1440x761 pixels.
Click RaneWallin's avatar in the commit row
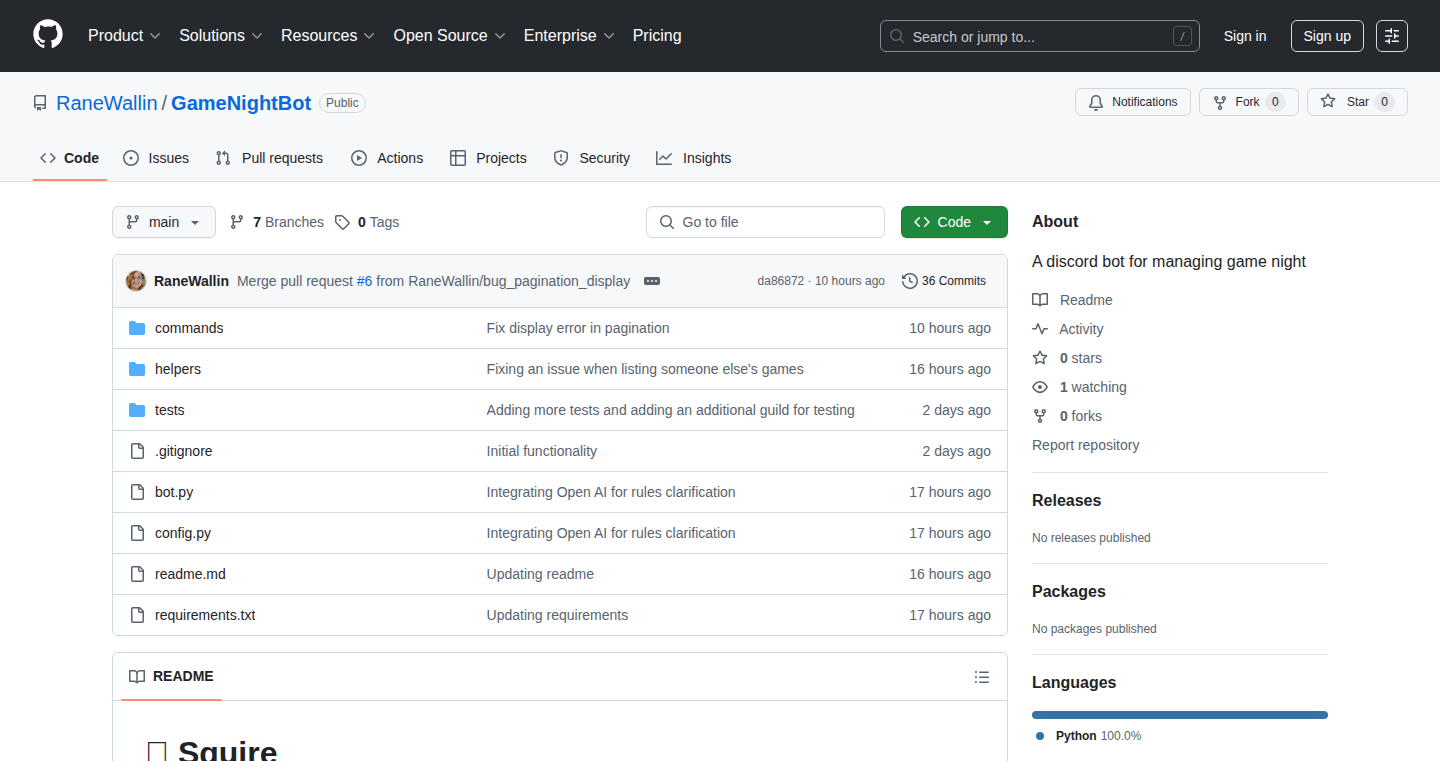(x=136, y=281)
